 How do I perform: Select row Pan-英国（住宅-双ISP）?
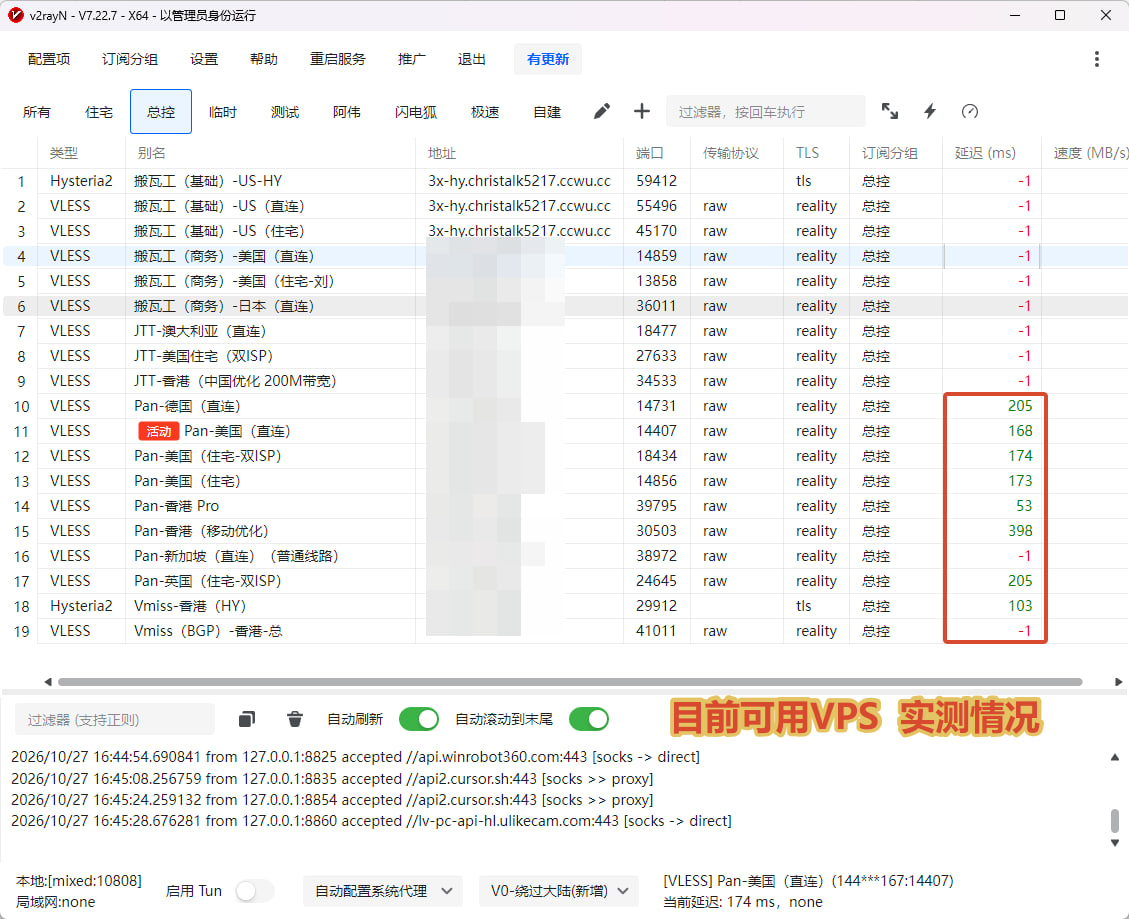coord(564,580)
